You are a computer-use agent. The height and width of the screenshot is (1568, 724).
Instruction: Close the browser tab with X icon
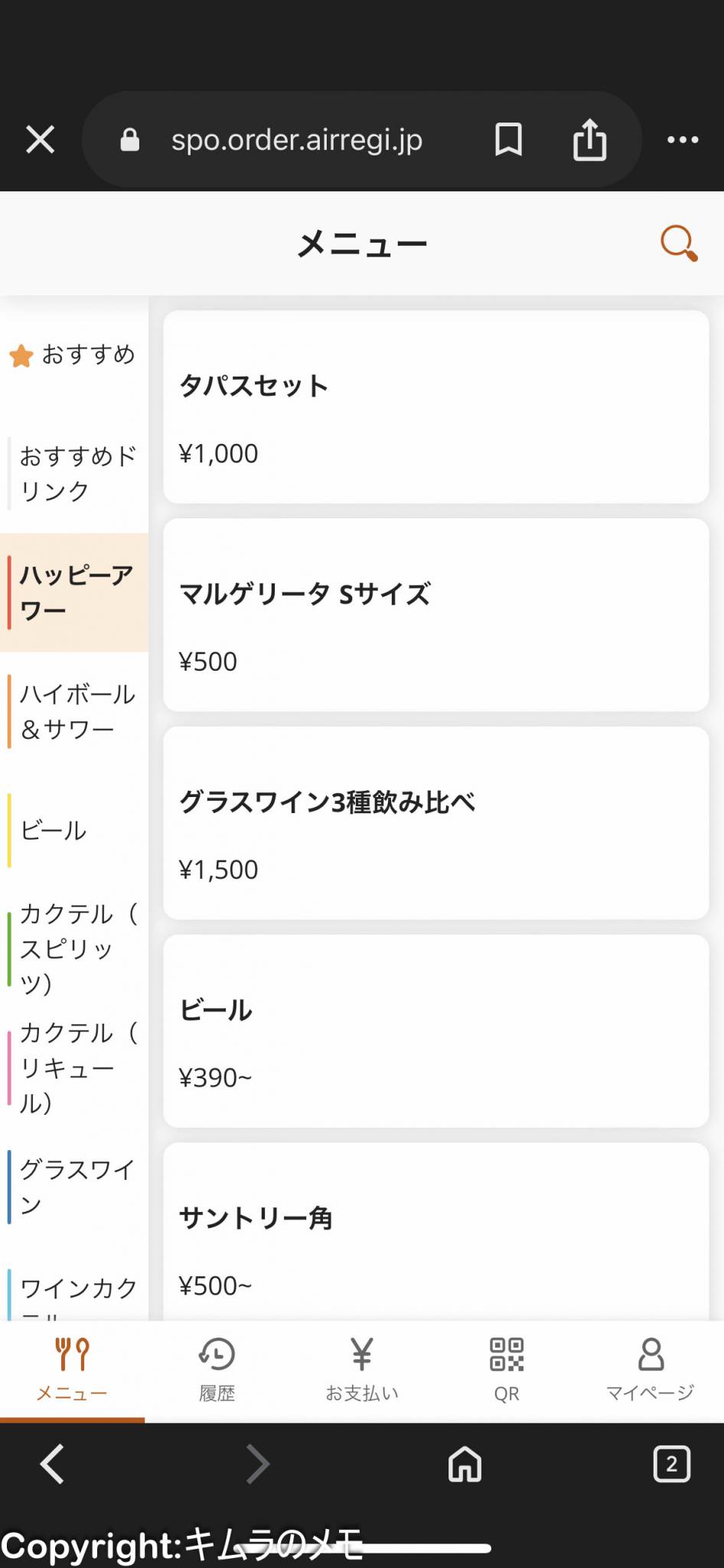coord(41,139)
